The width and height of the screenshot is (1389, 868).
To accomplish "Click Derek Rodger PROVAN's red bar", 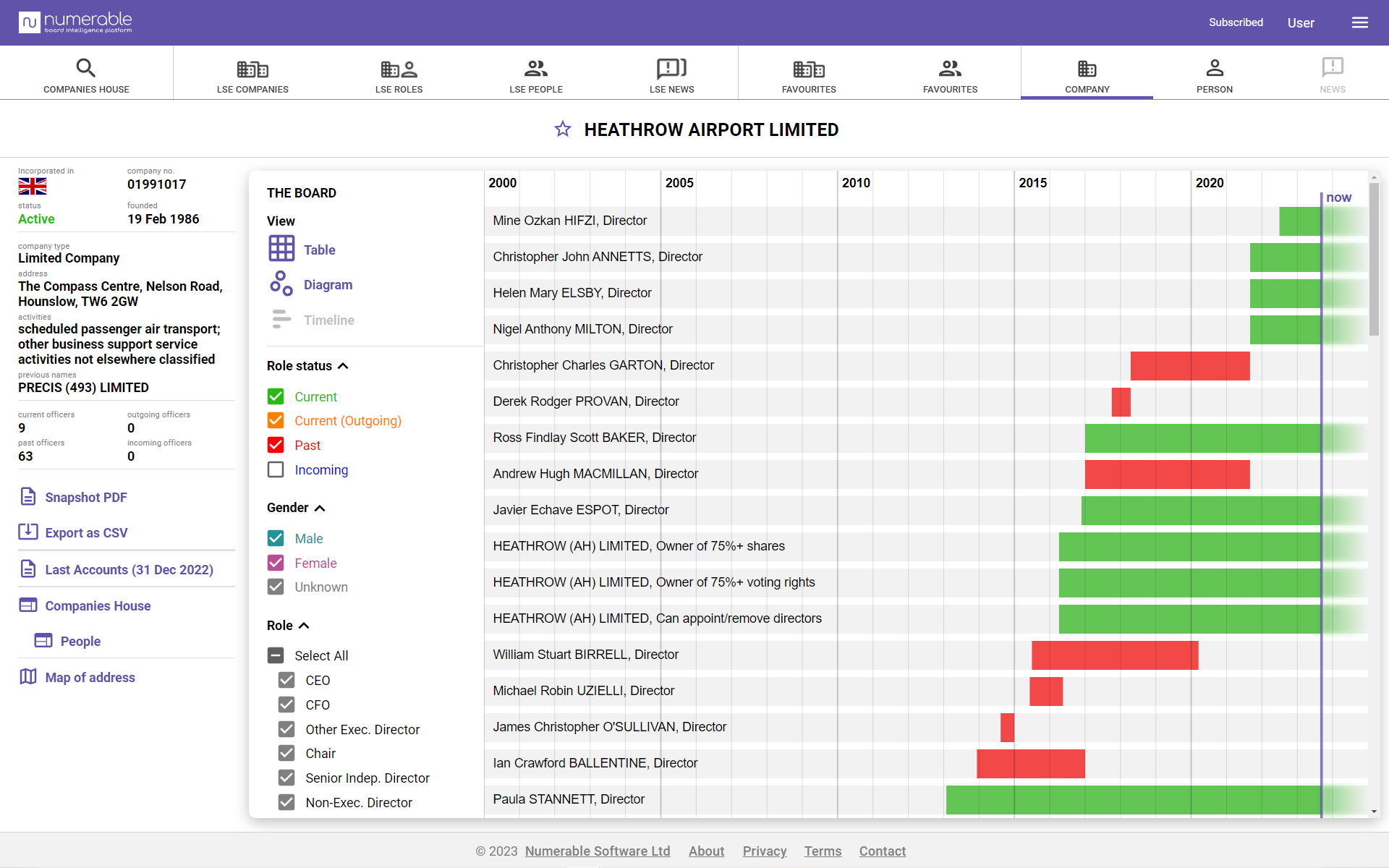I will 1121,401.
